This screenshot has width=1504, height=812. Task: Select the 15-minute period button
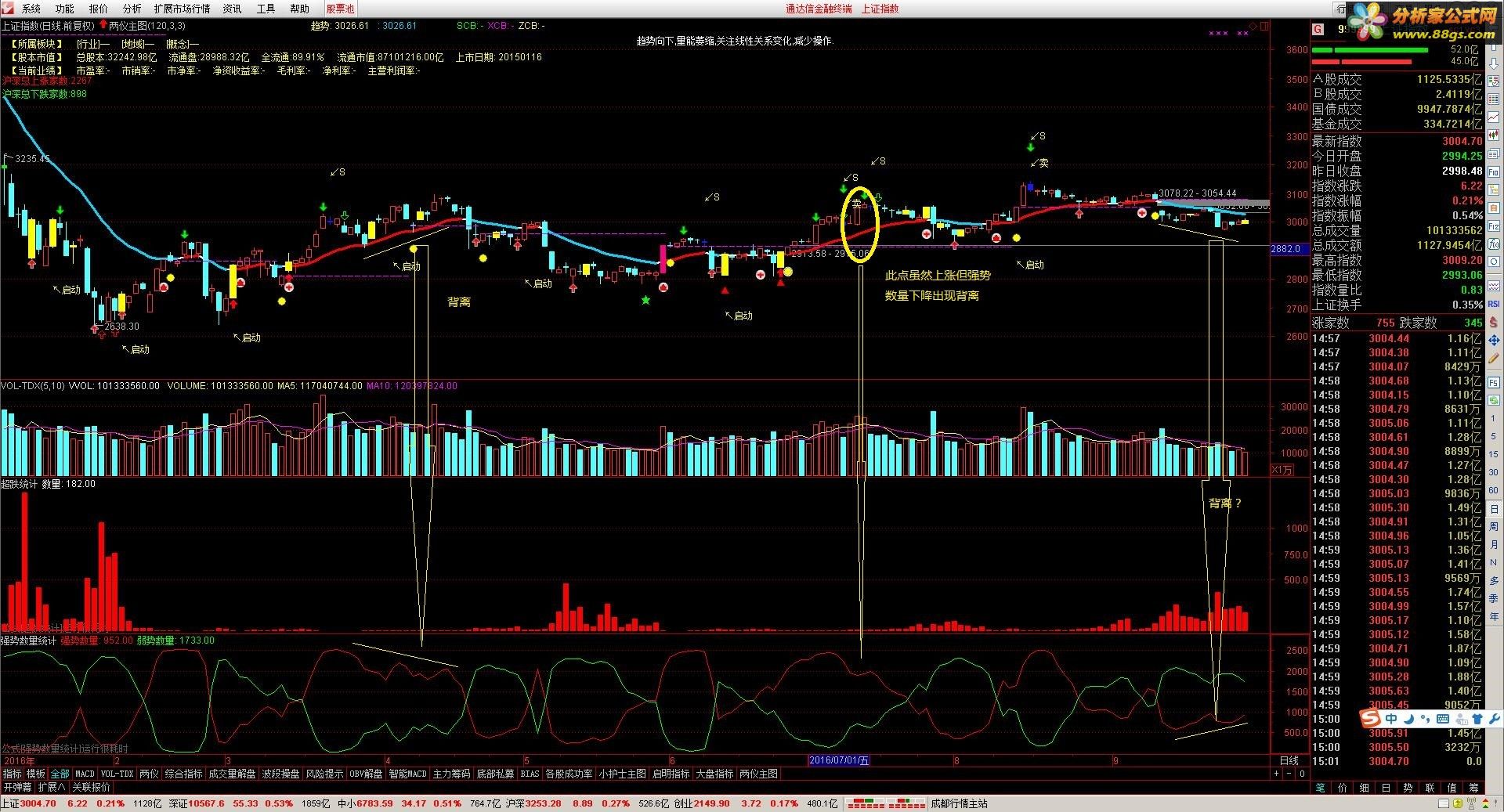tap(1494, 454)
